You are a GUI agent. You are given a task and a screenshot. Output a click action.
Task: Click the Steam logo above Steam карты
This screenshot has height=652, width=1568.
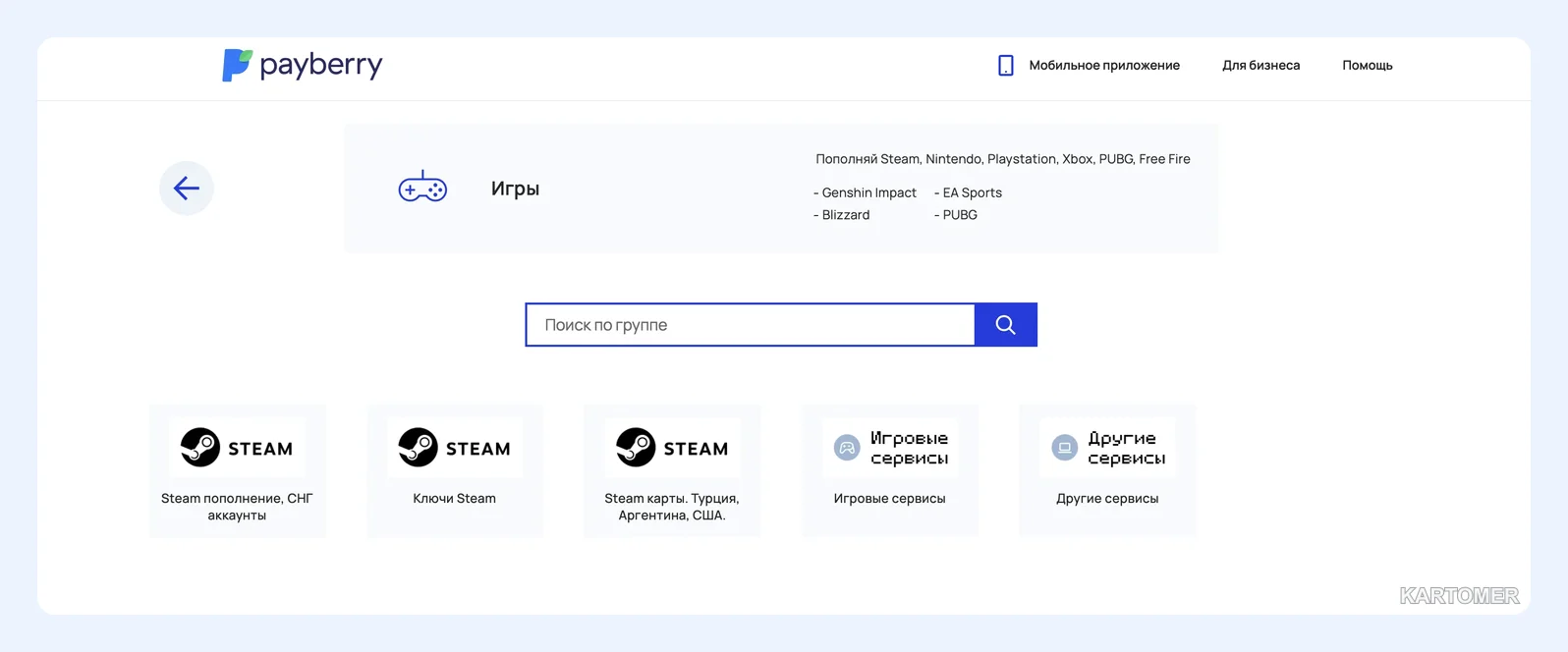672,447
